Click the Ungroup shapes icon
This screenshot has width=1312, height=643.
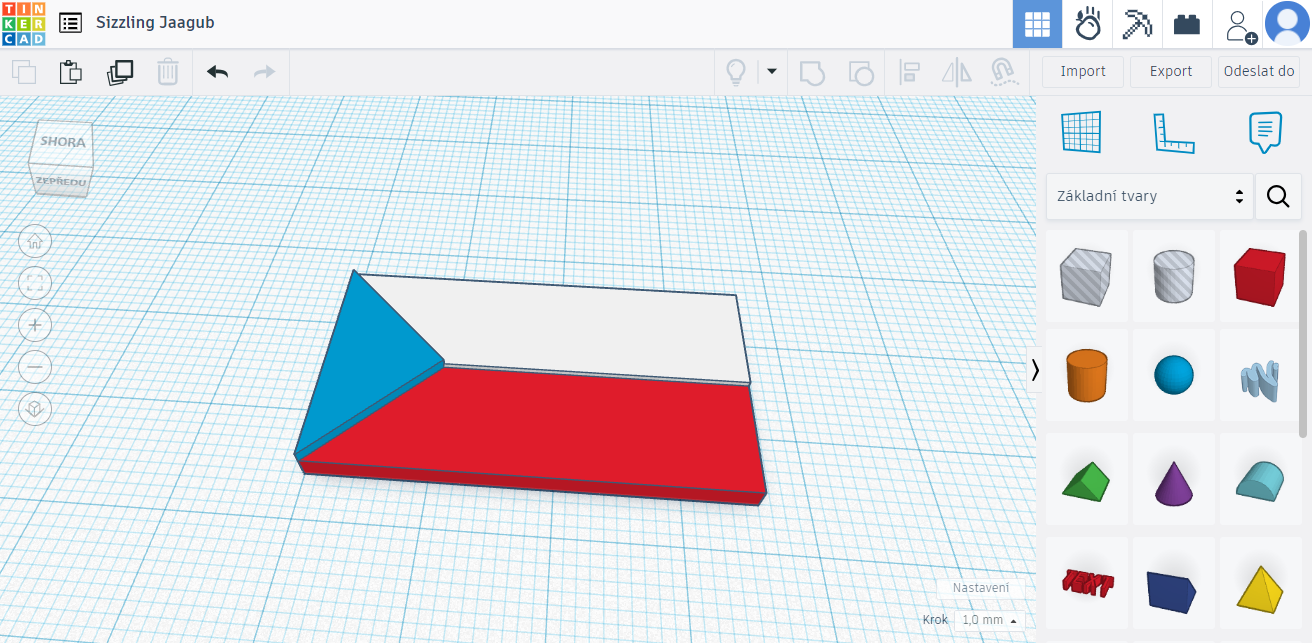pos(860,72)
